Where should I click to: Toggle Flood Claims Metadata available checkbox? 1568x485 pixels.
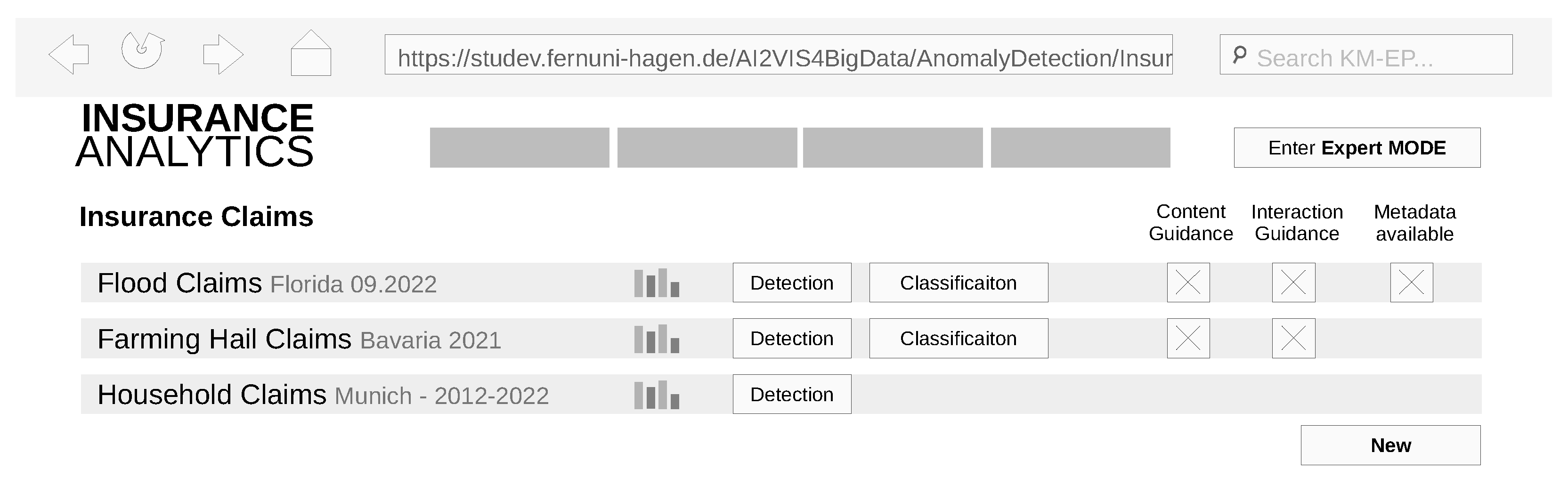[x=1411, y=283]
